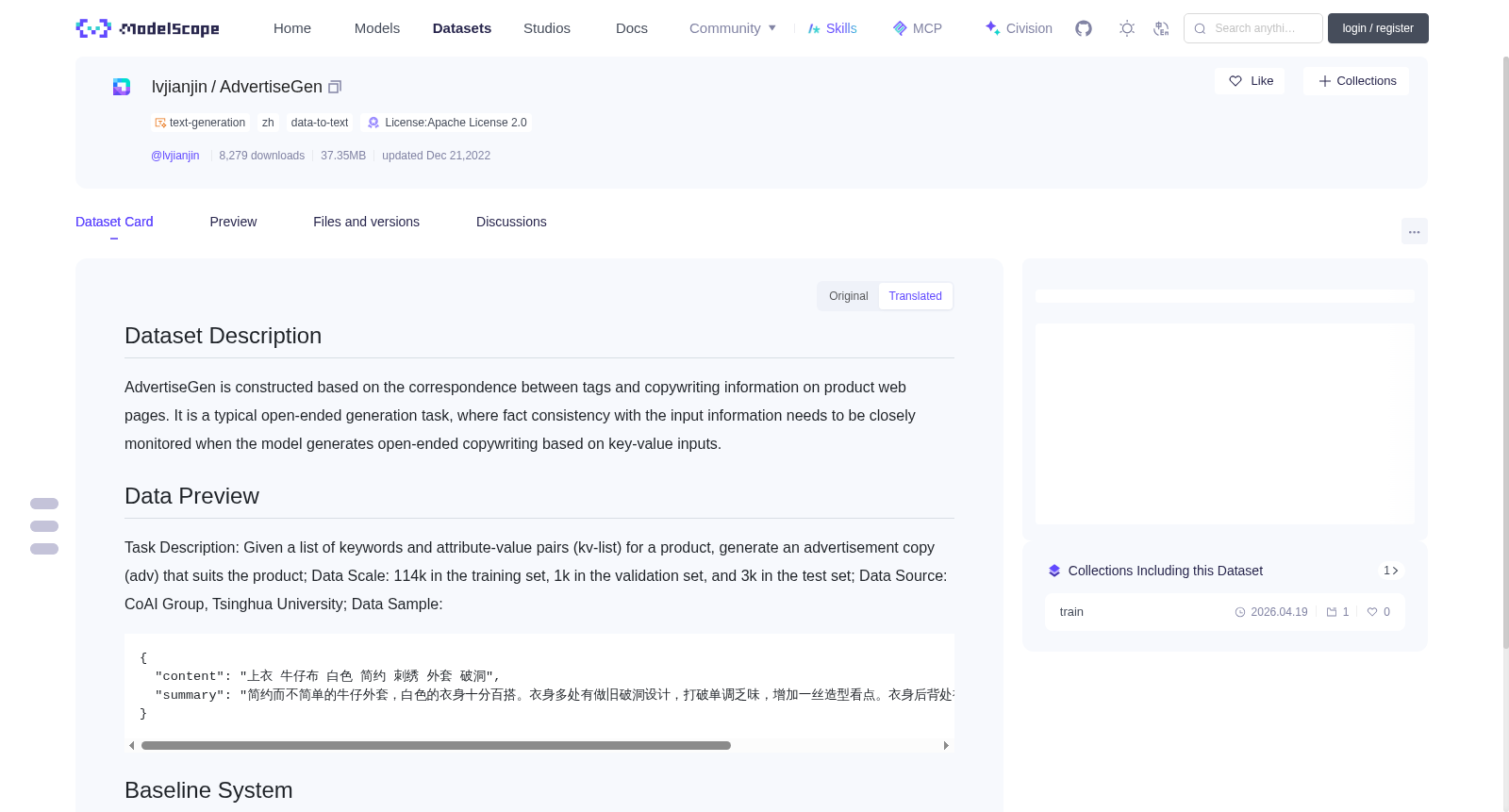Switch description to Translated
The width and height of the screenshot is (1509, 812).
coord(915,296)
